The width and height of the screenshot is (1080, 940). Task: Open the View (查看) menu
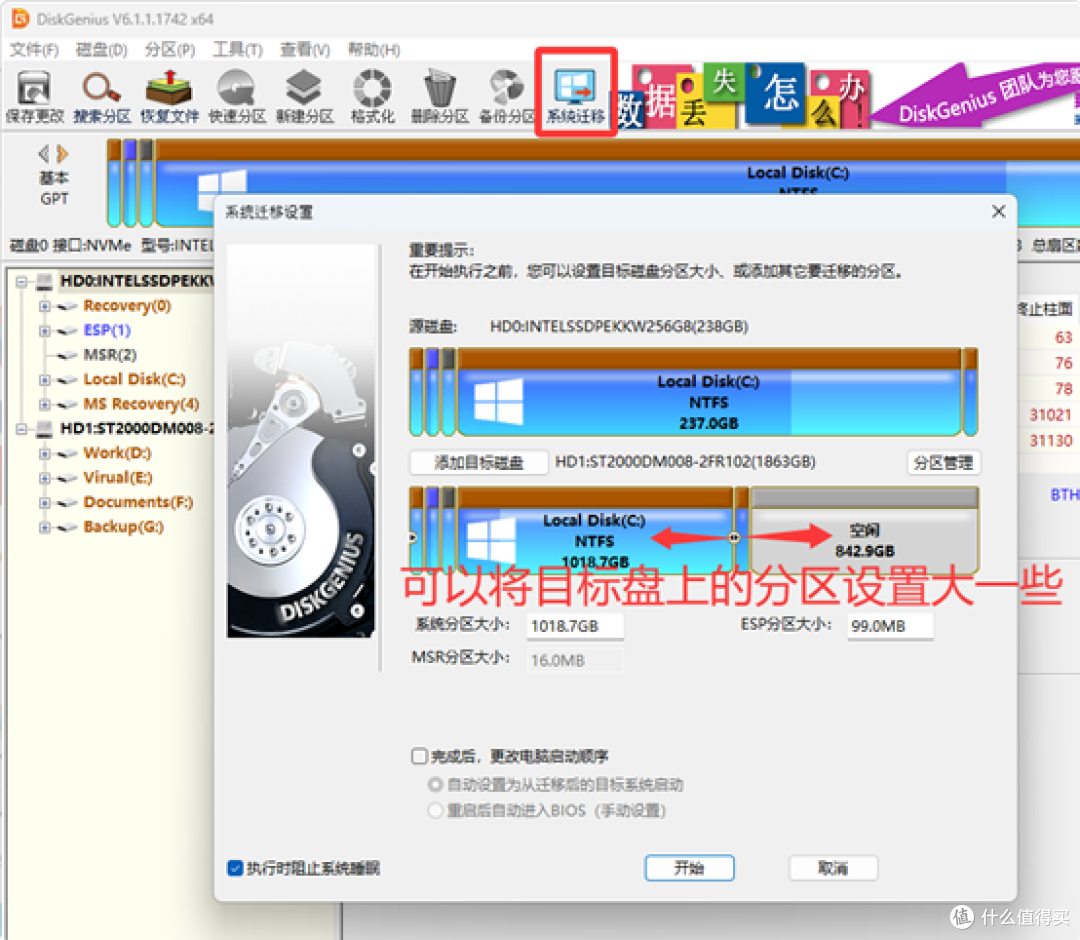(x=304, y=50)
